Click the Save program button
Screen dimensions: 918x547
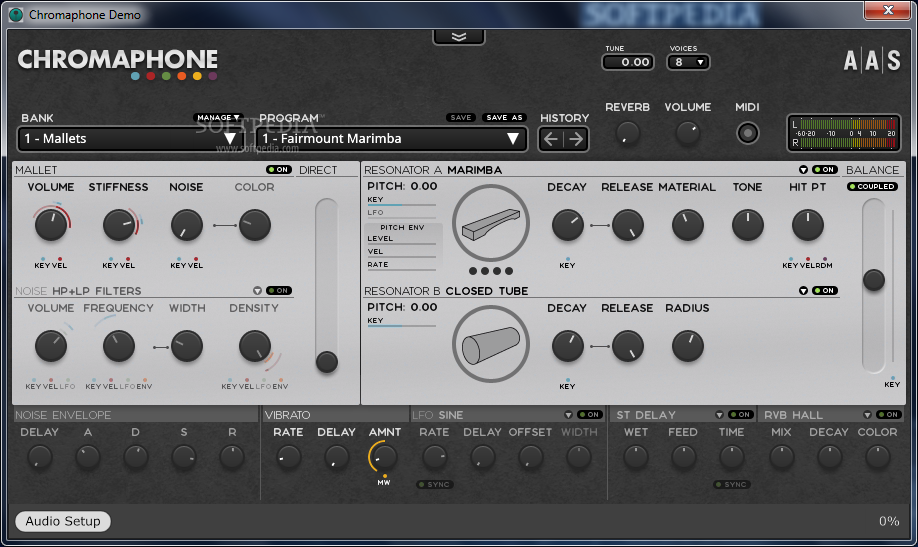tap(461, 118)
